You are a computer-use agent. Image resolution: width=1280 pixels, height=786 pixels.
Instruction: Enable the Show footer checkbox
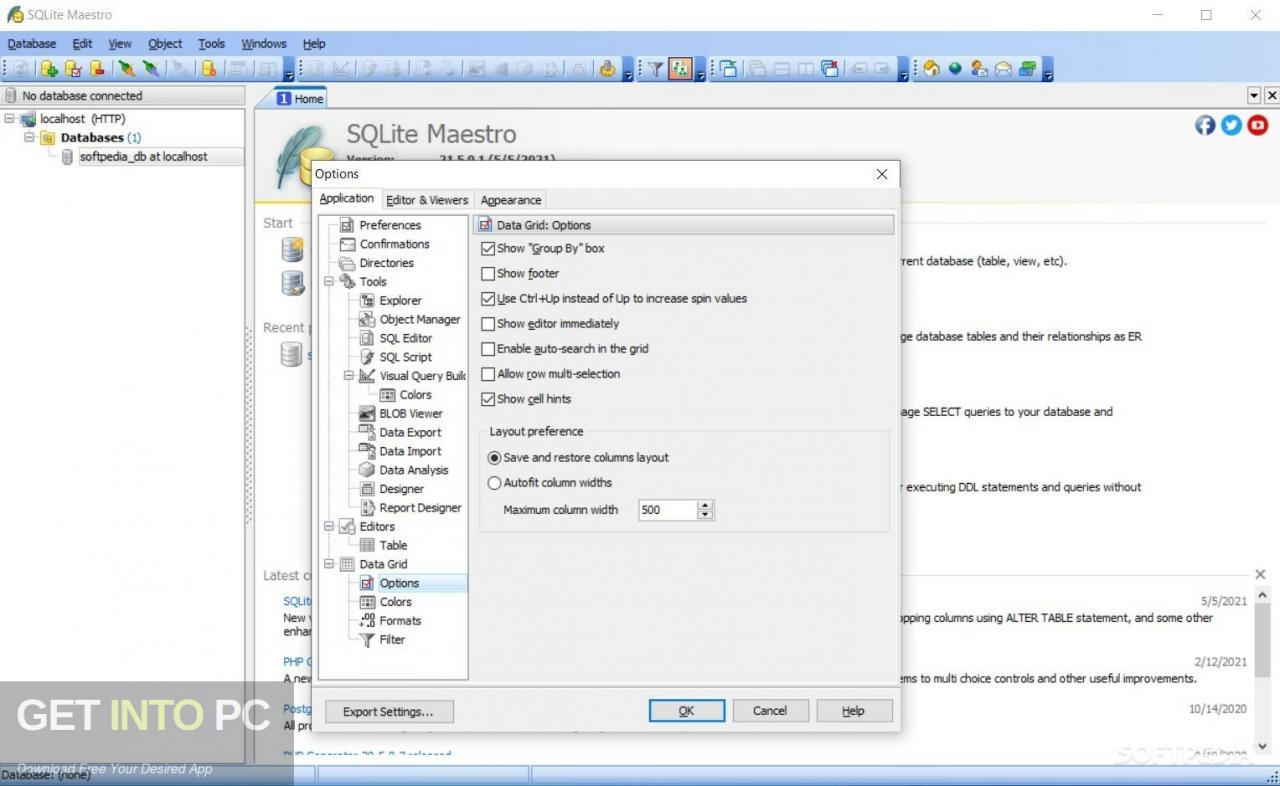tap(488, 273)
